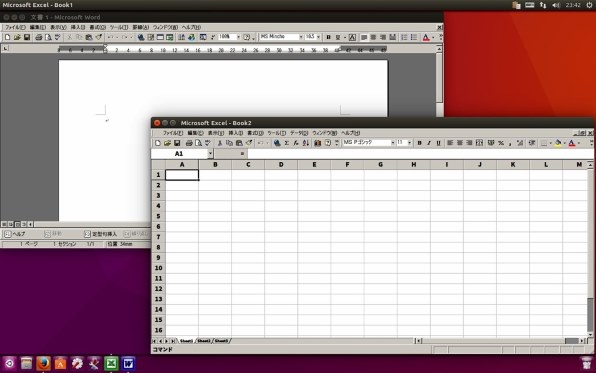Click Merge and Center icon in Excel
This screenshot has width=596, height=373.
(x=479, y=143)
